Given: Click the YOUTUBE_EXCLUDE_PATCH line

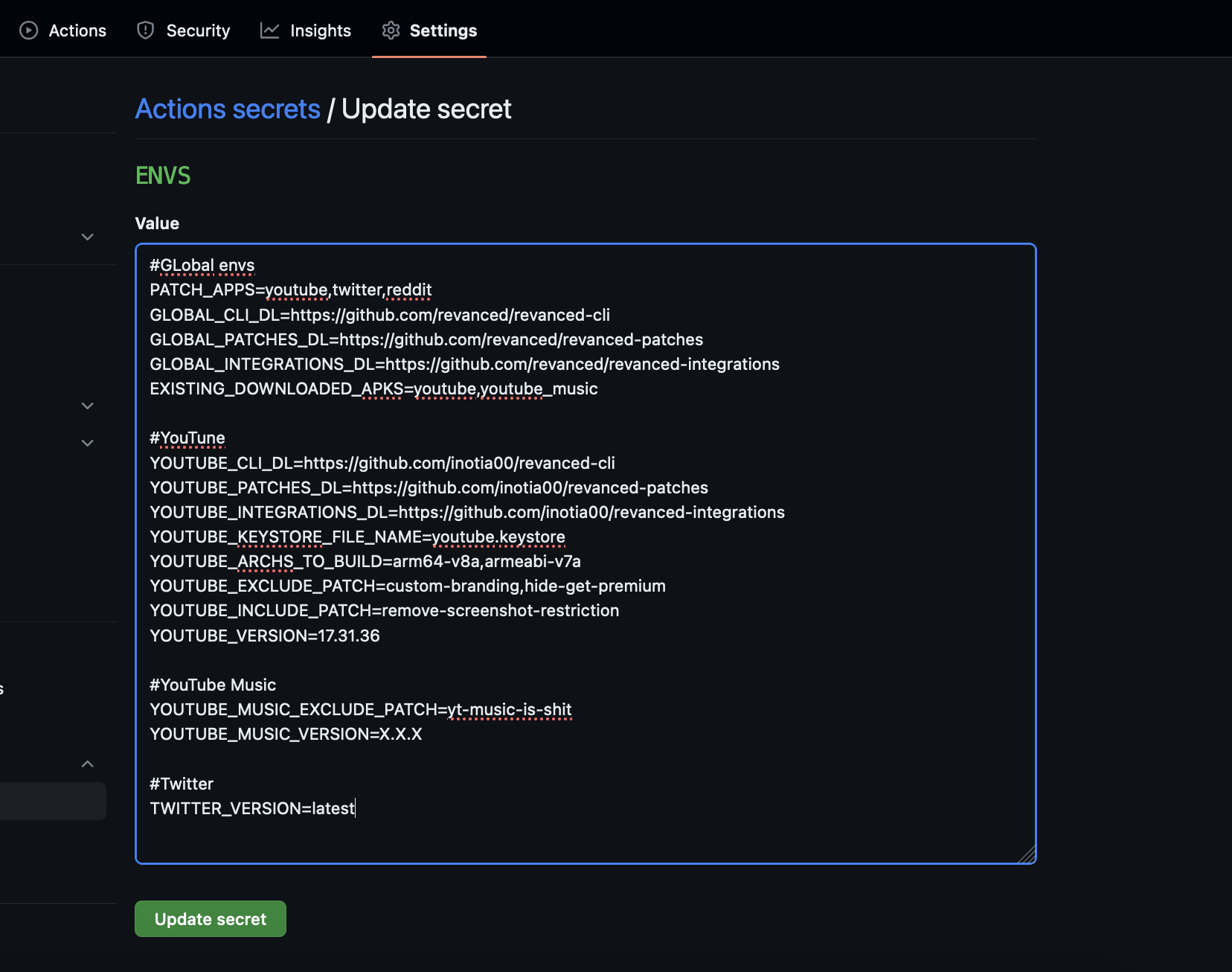Looking at the screenshot, I should pos(408,586).
